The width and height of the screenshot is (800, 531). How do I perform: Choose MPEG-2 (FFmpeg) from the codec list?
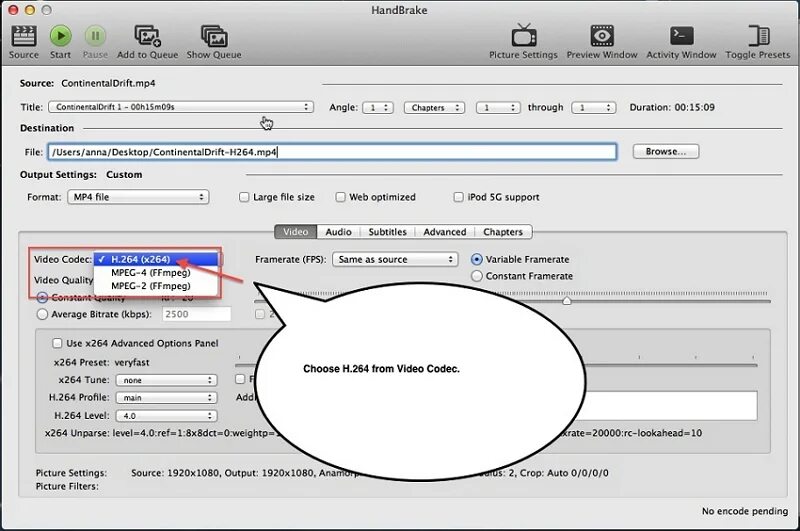tap(157, 286)
